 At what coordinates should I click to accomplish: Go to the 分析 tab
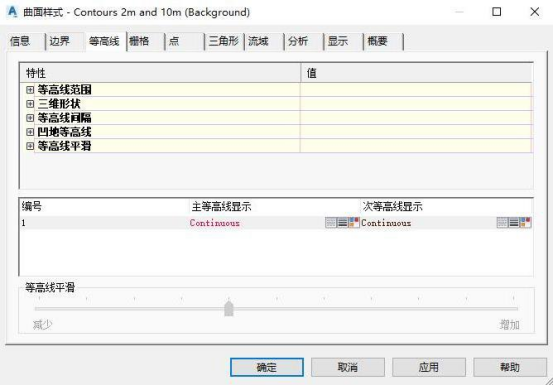[304, 41]
